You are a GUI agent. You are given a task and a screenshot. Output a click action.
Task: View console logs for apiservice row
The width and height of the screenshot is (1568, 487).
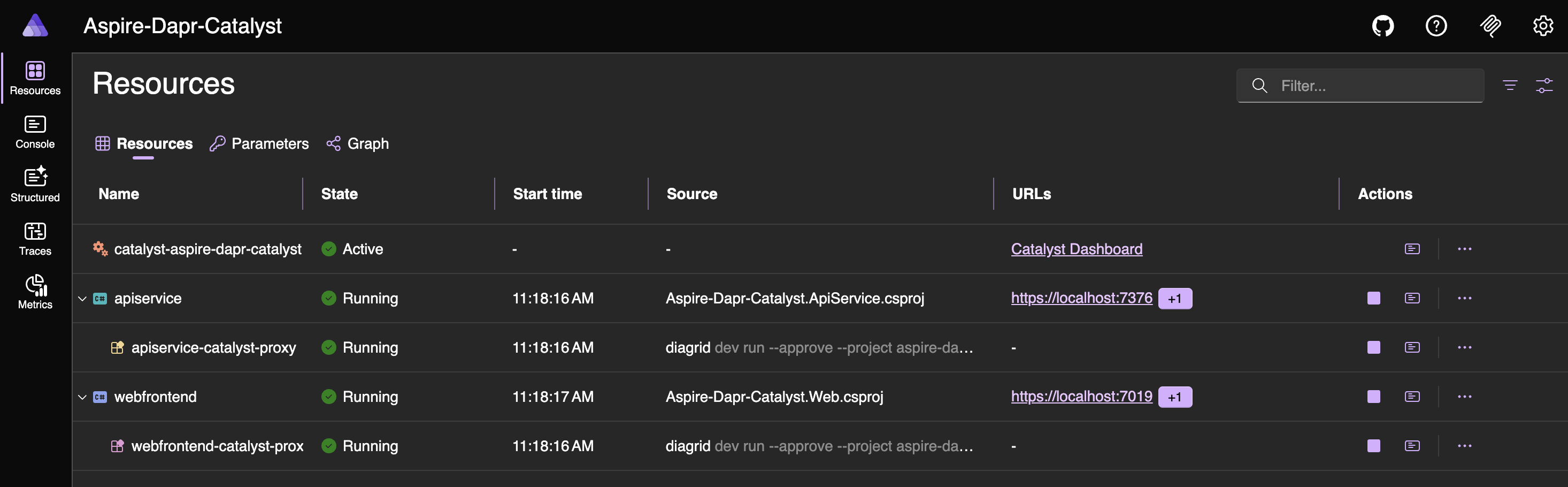pyautogui.click(x=1412, y=298)
